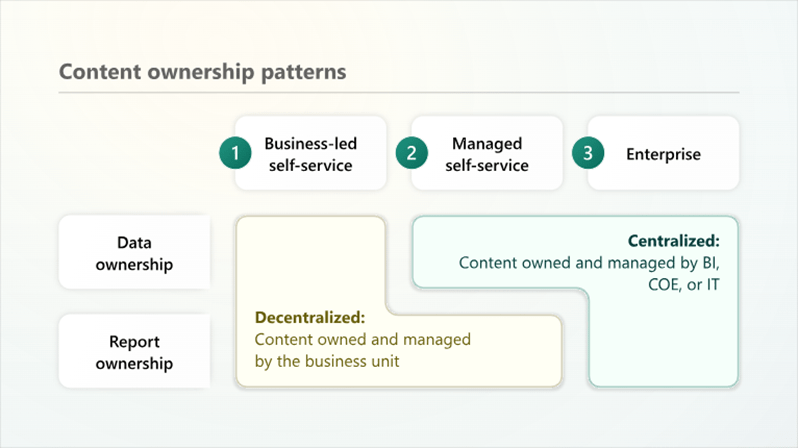This screenshot has width=798, height=448.
Task: Click the green number 1 badge
Action: 235,153
